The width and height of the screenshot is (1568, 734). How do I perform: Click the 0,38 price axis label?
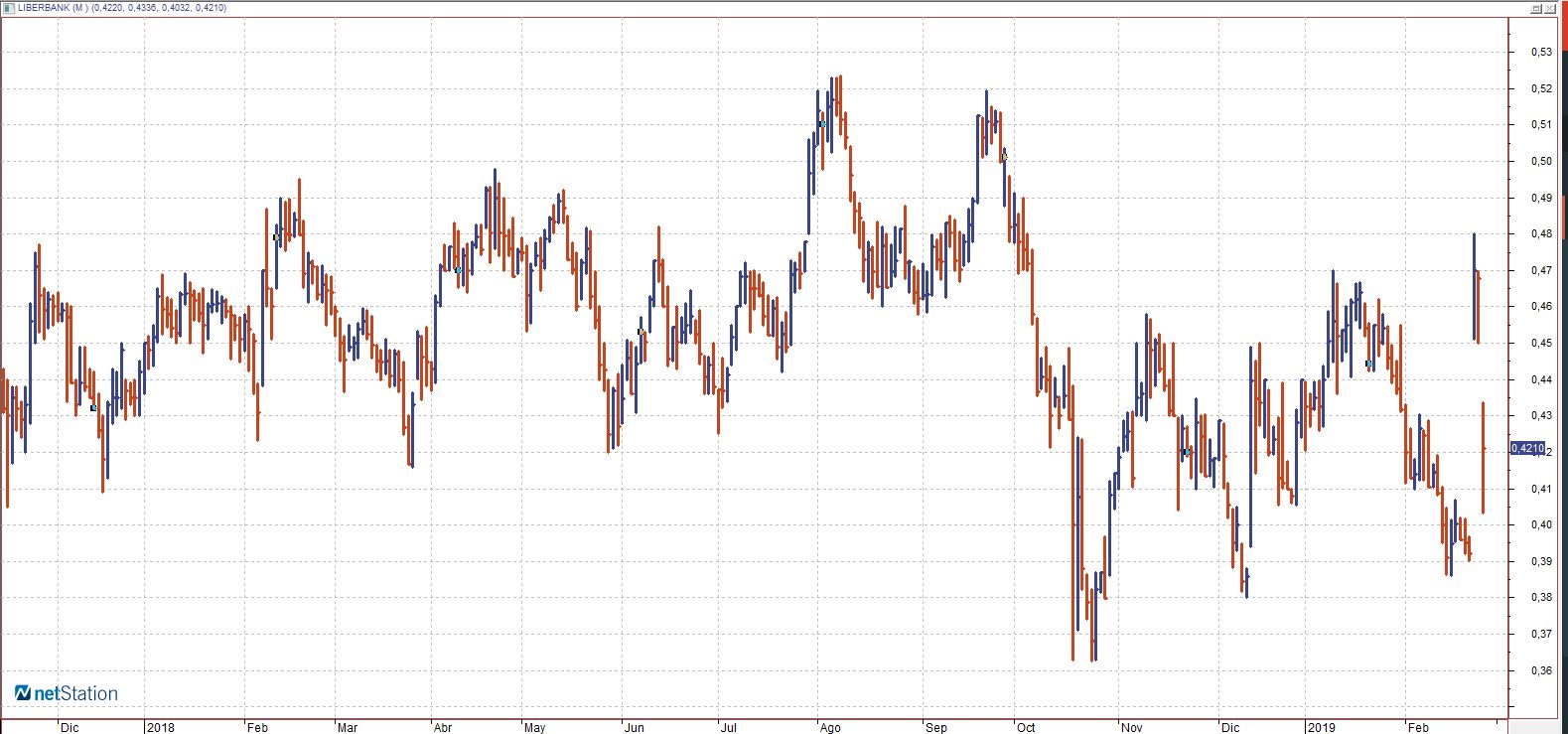(x=1541, y=597)
